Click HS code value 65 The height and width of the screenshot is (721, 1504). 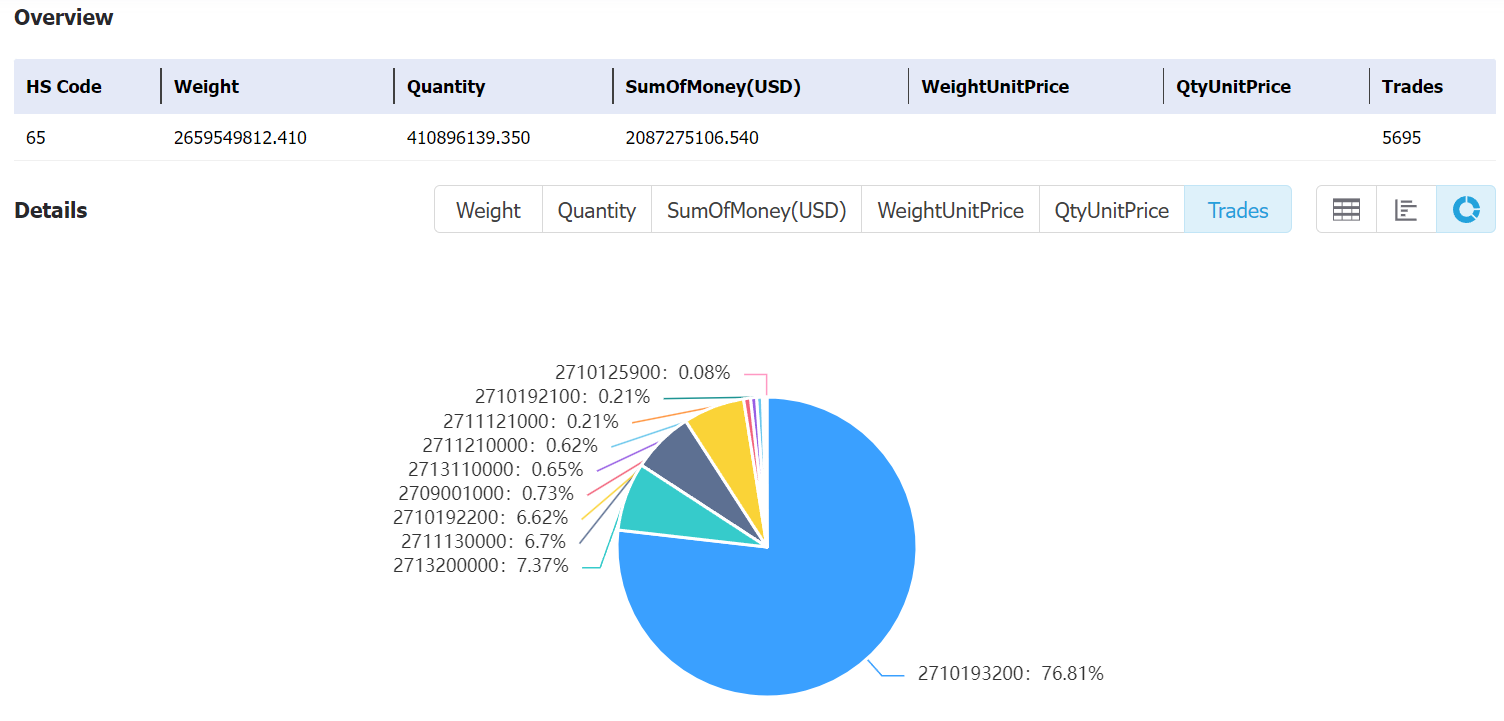(x=36, y=138)
